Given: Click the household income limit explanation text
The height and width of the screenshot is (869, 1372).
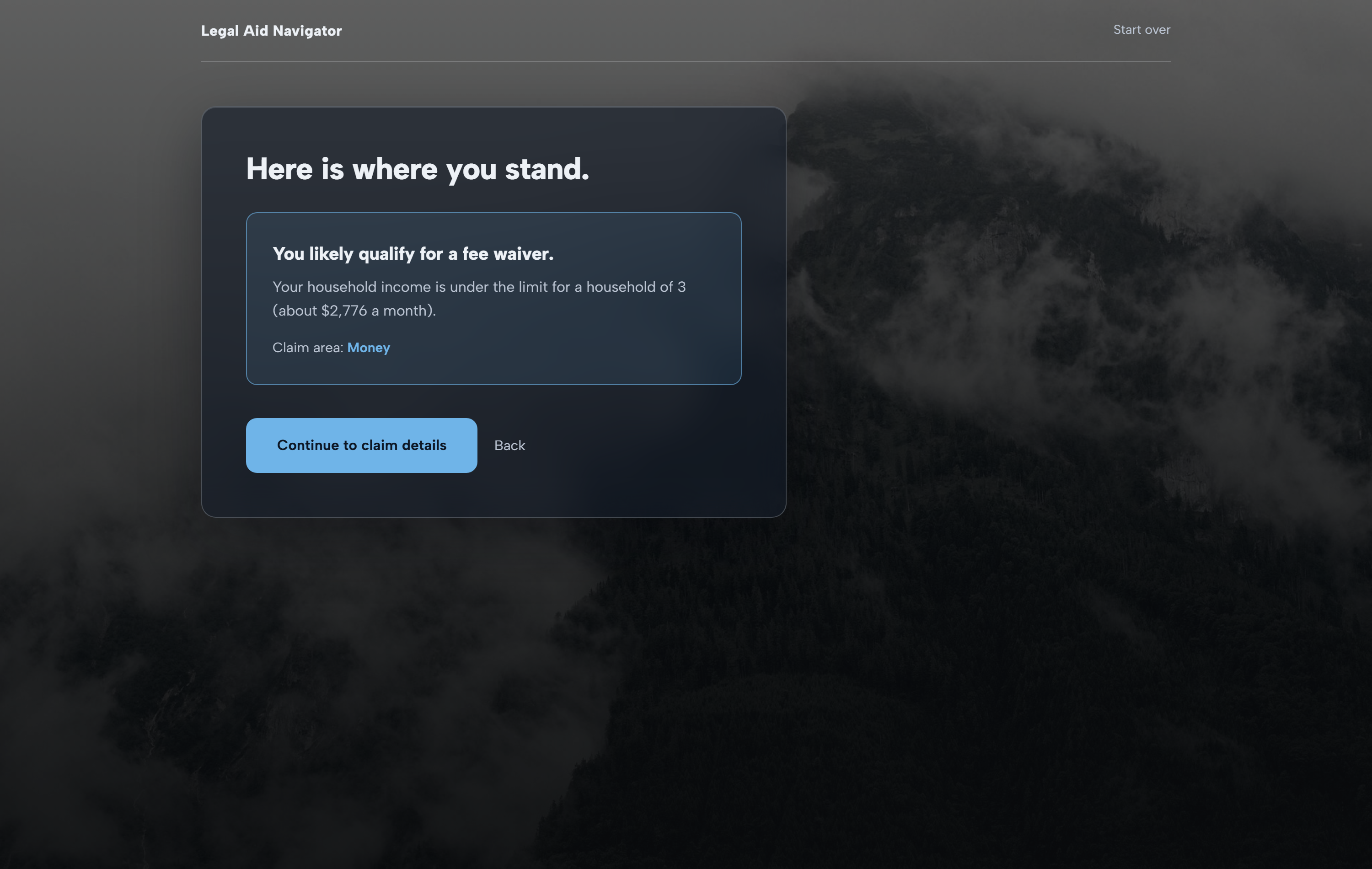Looking at the screenshot, I should click(479, 299).
